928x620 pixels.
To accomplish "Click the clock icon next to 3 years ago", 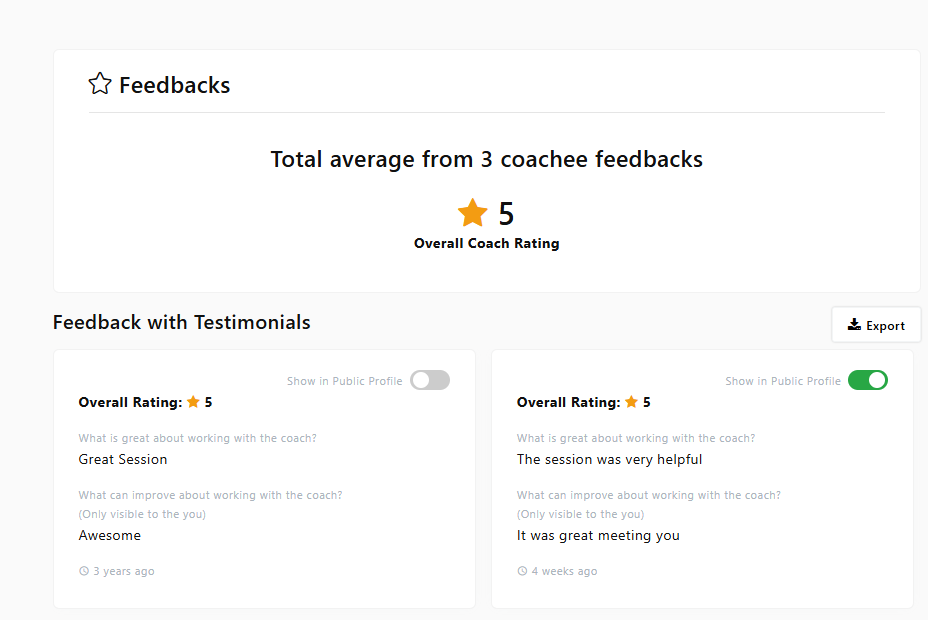I will coord(84,572).
